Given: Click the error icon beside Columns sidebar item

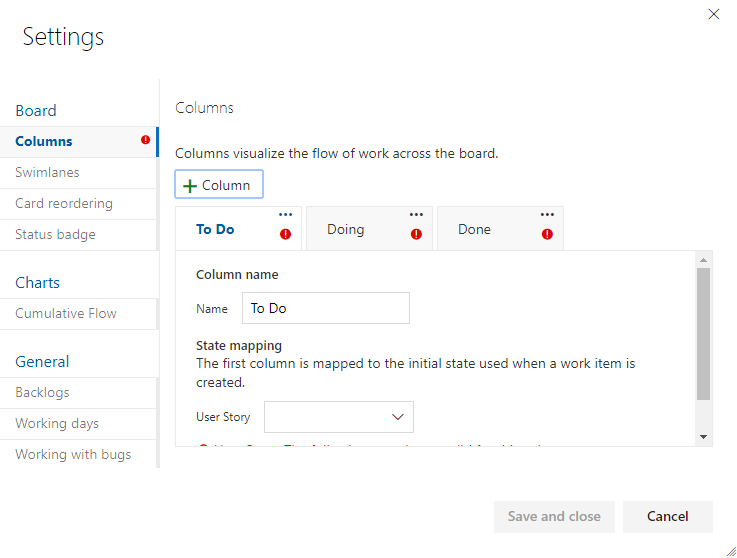Looking at the screenshot, I should coord(145,140).
